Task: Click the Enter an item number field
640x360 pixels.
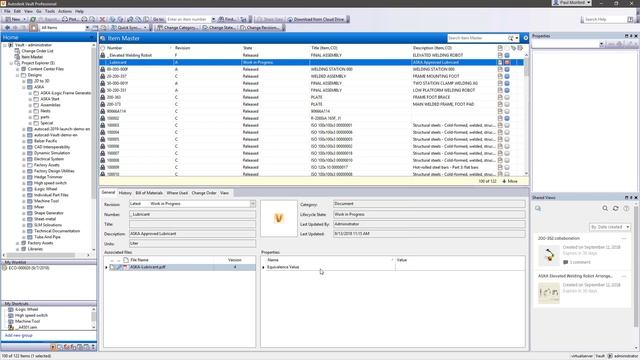Action: [188, 19]
